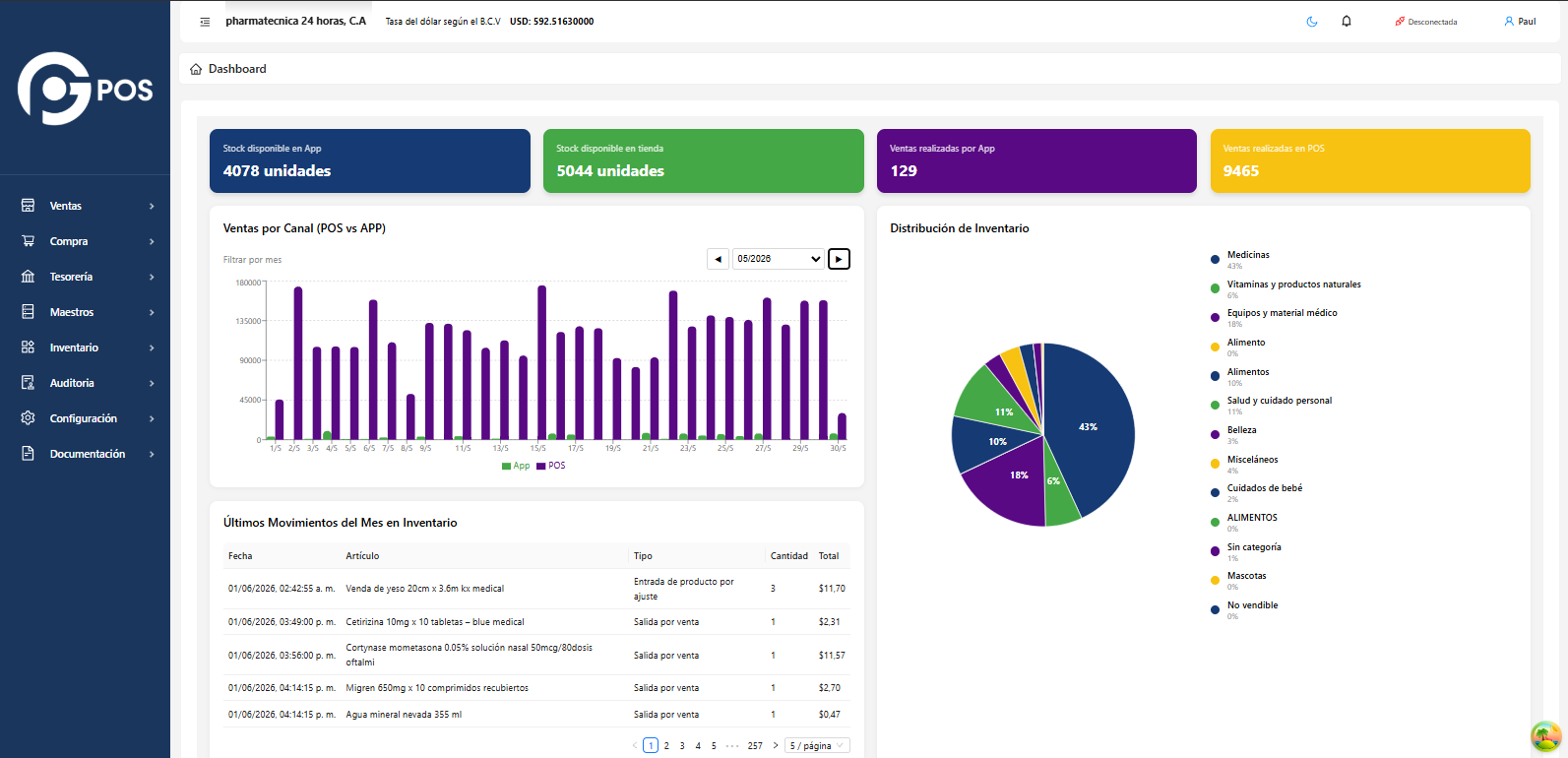This screenshot has height=758, width=1568.
Task: Open Ventas sidebar menu item
Action: [86, 206]
